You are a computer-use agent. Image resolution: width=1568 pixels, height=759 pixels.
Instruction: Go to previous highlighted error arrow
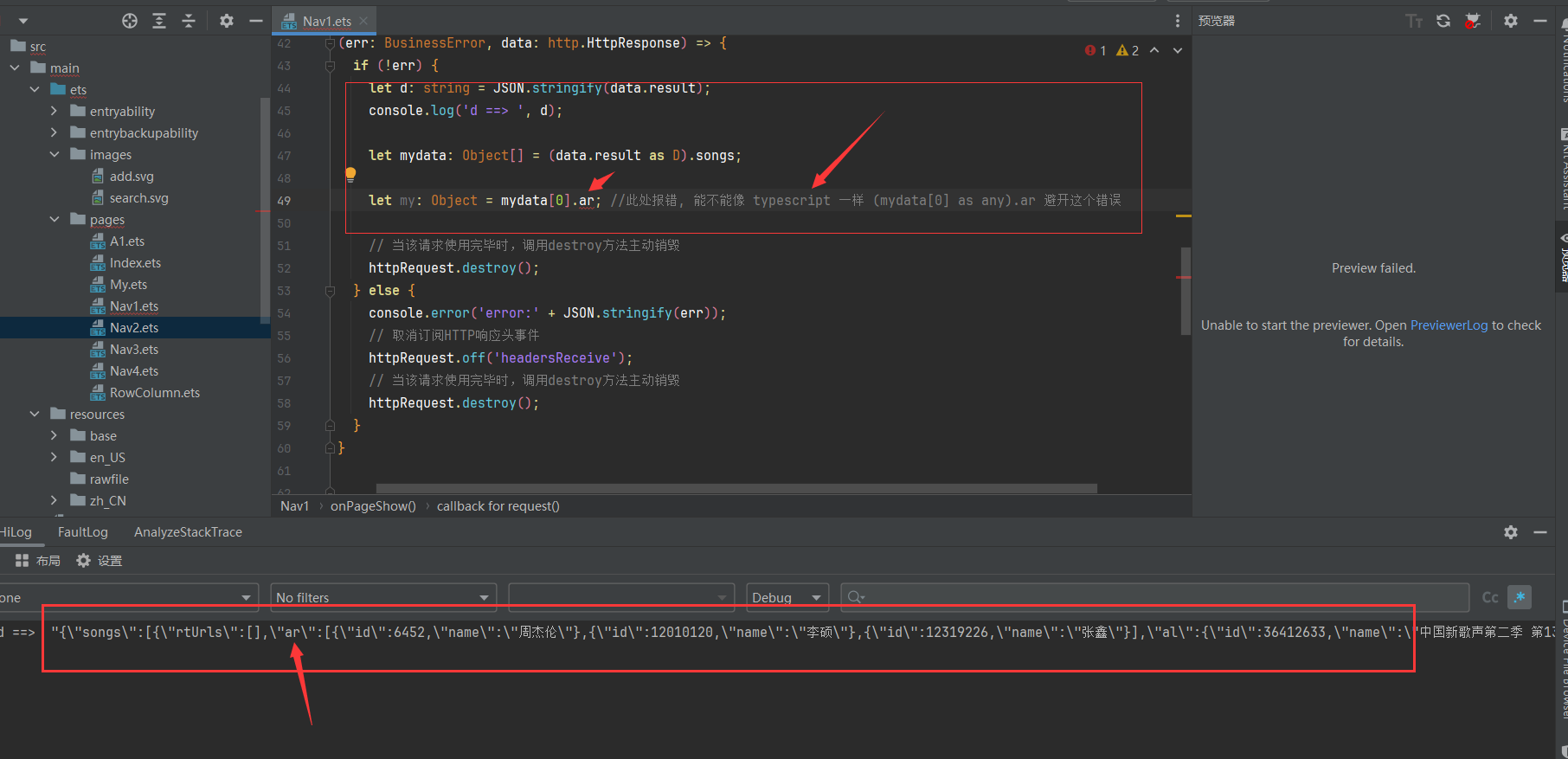(1154, 50)
